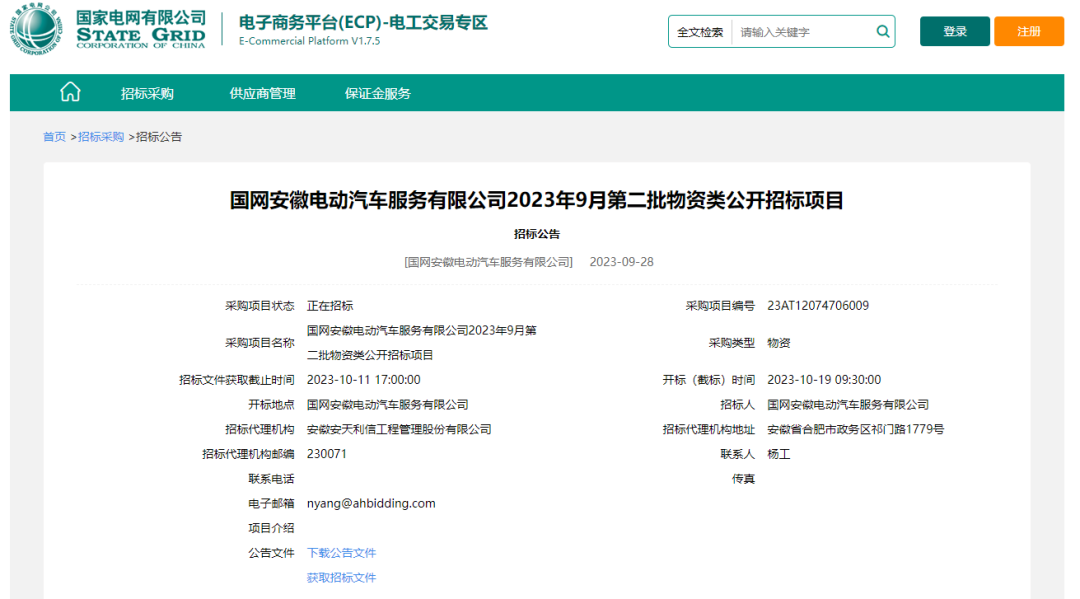Click the announcement title heading

(537, 200)
